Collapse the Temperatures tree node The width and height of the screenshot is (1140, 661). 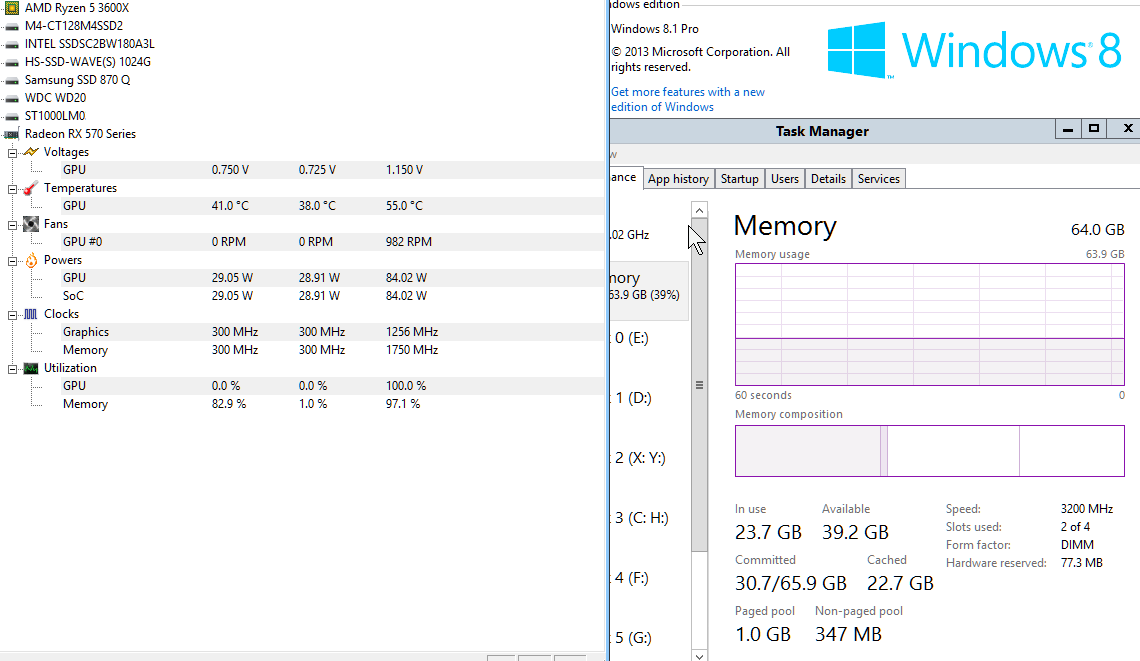(12, 189)
